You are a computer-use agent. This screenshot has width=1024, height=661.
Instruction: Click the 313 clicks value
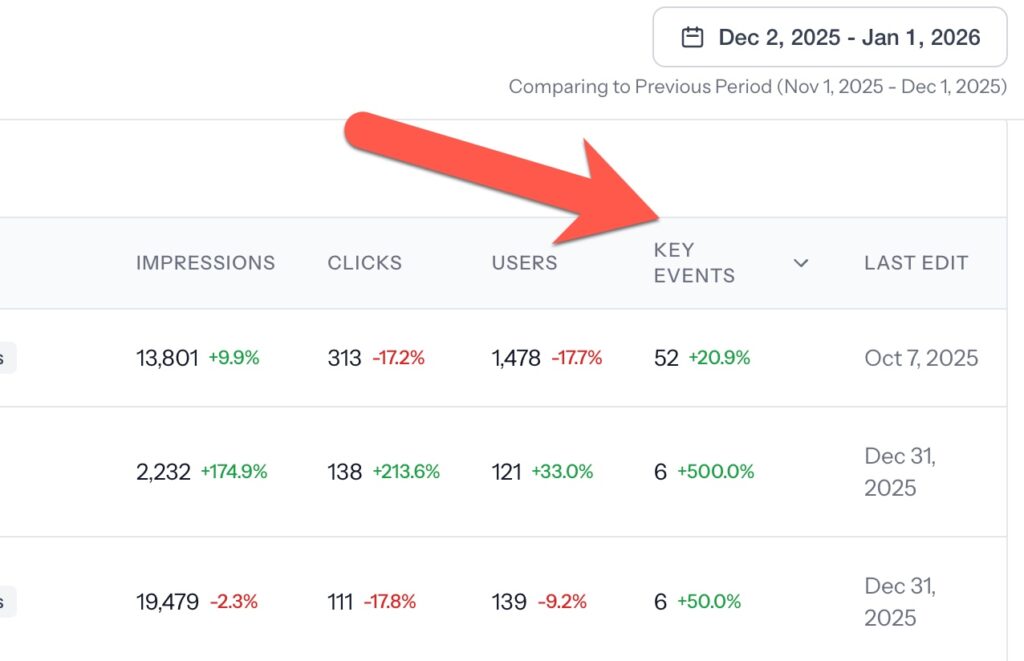point(344,358)
